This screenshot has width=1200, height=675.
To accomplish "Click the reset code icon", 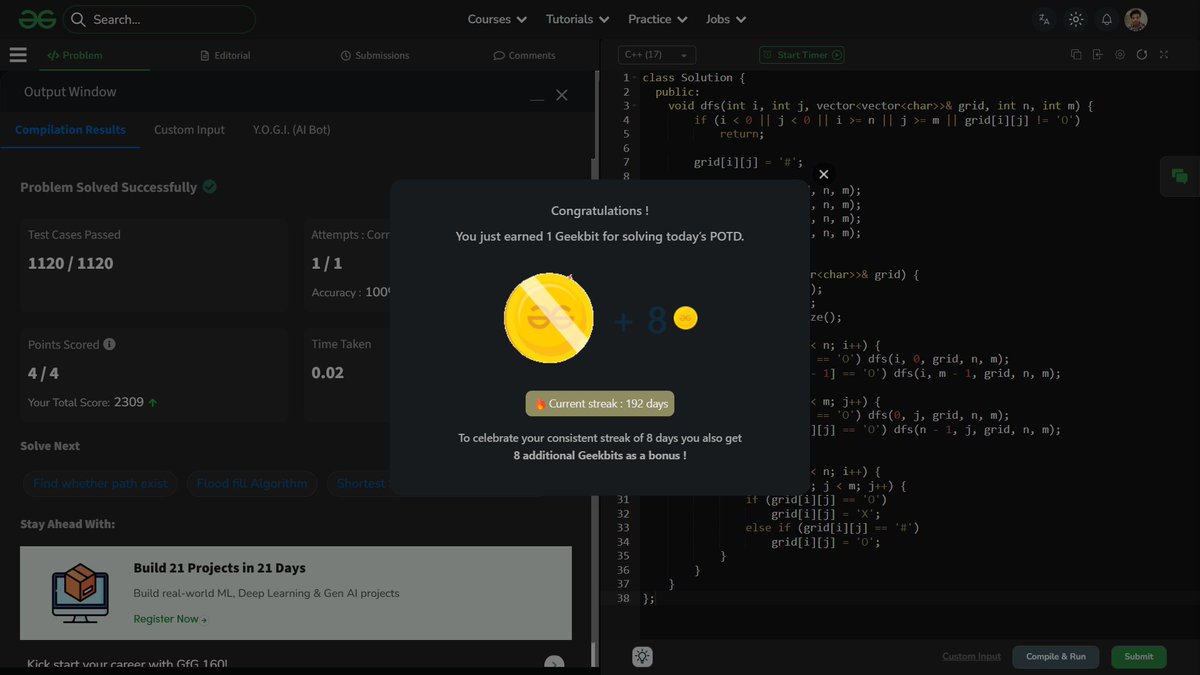I will pyautogui.click(x=1142, y=55).
